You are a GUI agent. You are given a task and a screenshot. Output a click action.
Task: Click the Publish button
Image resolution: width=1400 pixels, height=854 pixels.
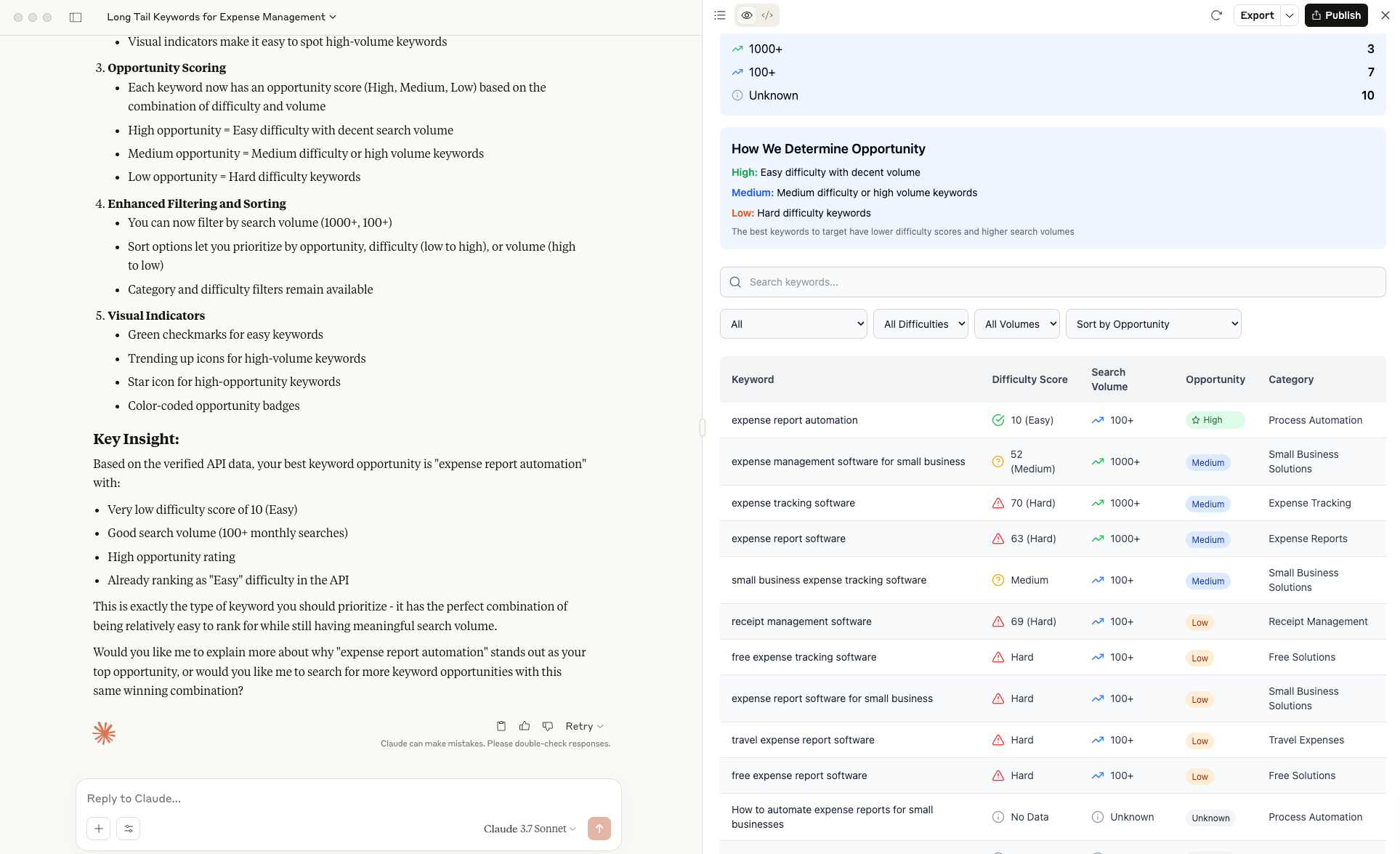(1336, 15)
